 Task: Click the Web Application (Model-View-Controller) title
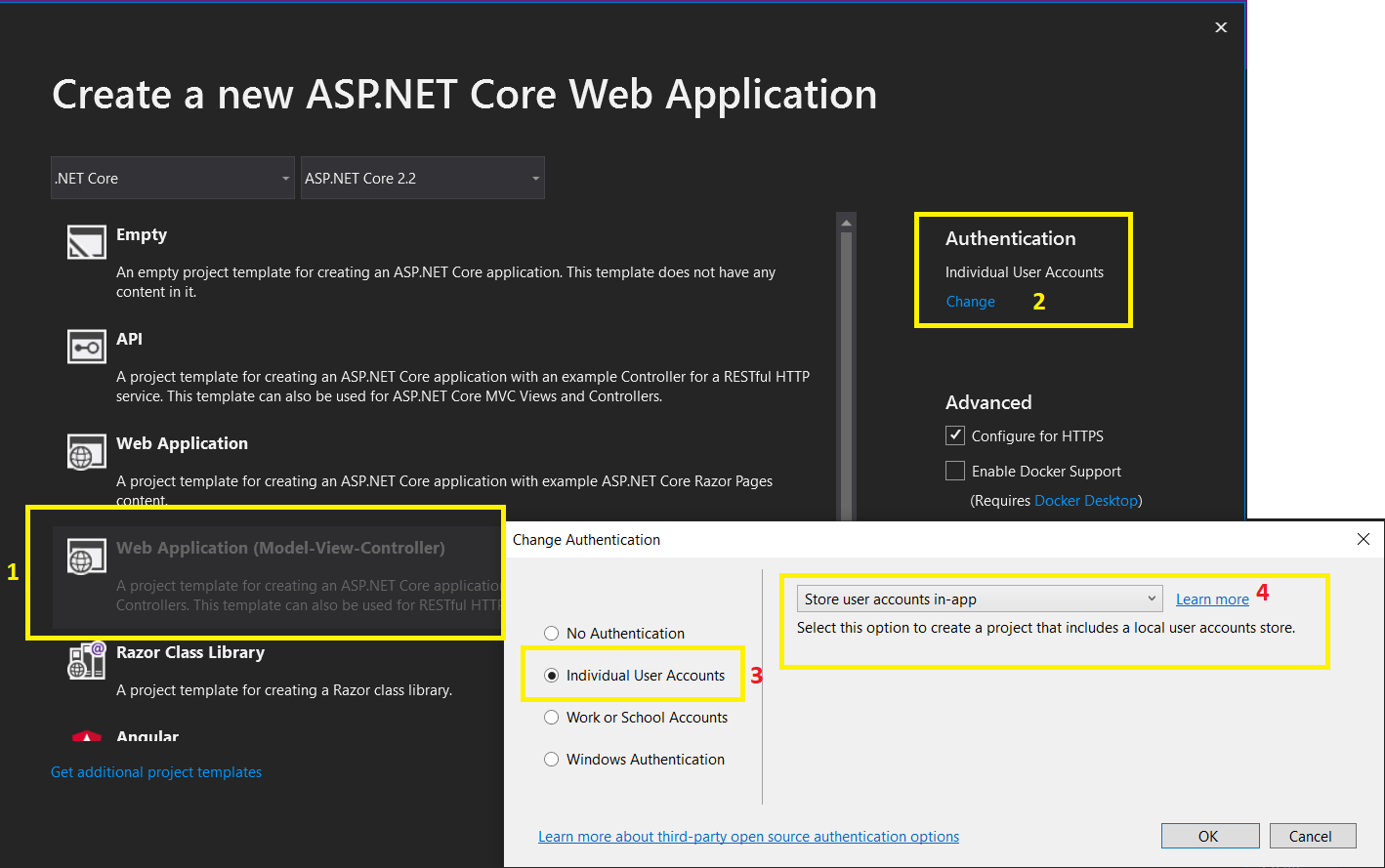click(280, 548)
